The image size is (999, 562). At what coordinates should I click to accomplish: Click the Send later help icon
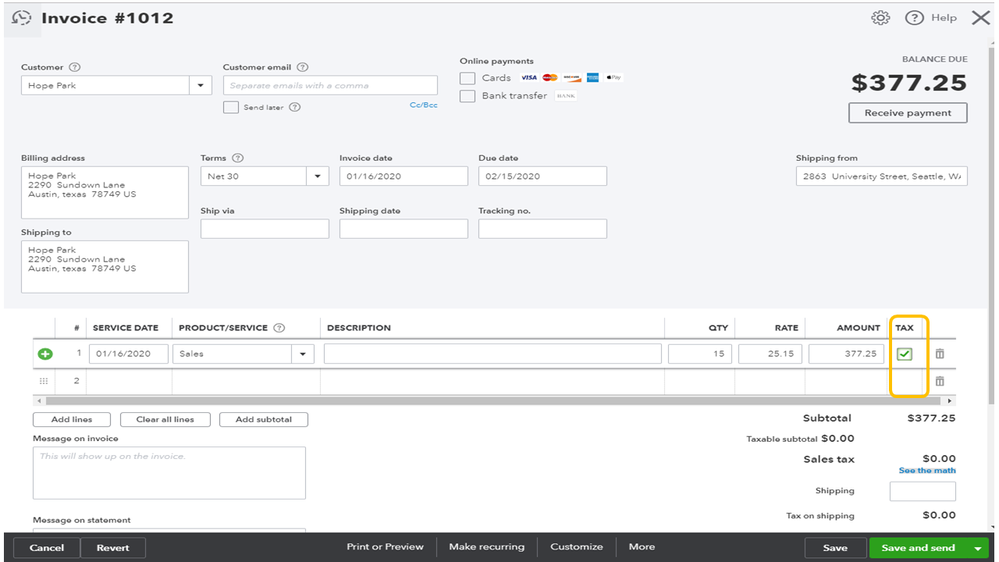tap(294, 107)
